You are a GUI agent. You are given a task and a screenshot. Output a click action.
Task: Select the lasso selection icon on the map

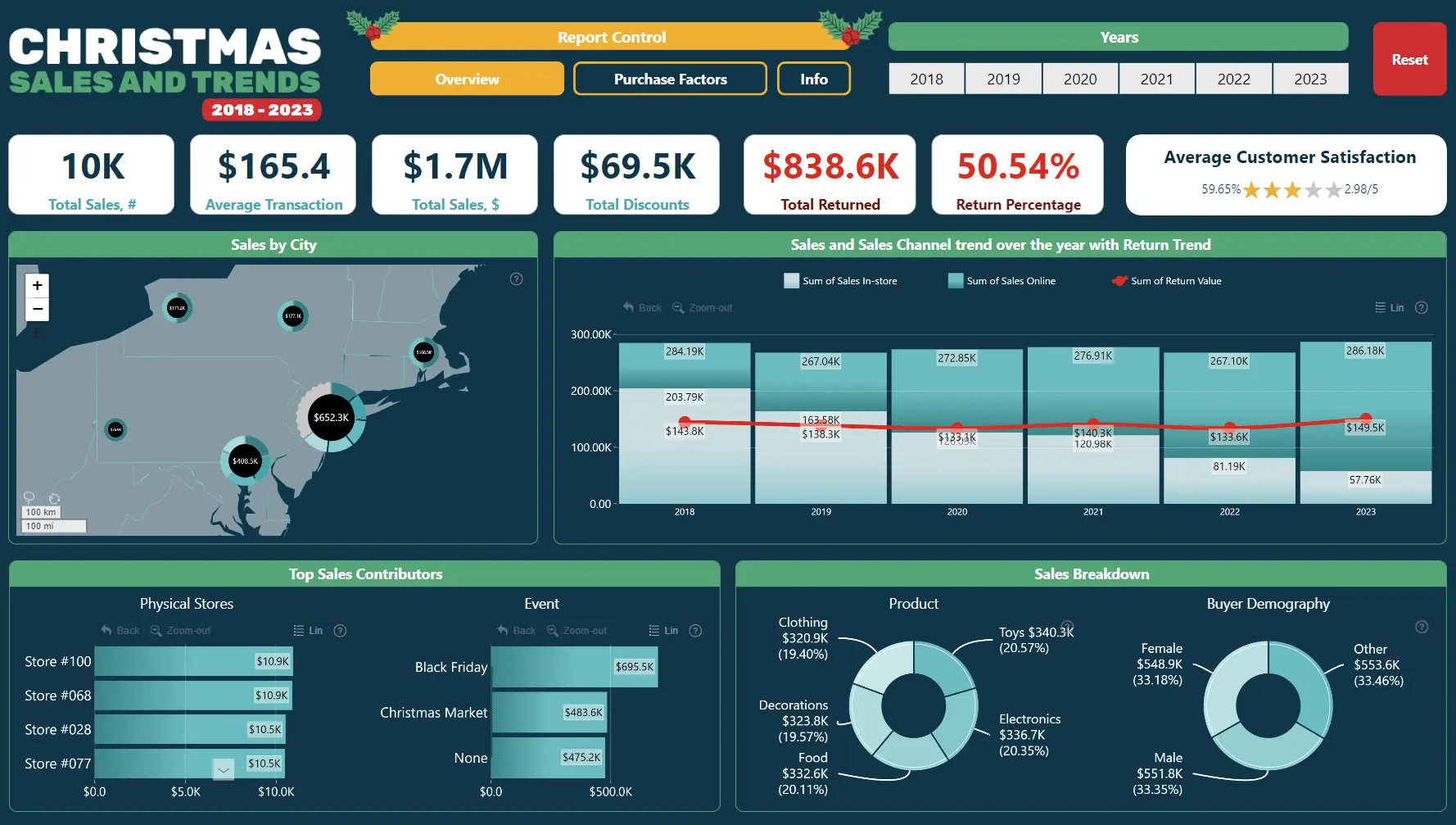click(29, 499)
